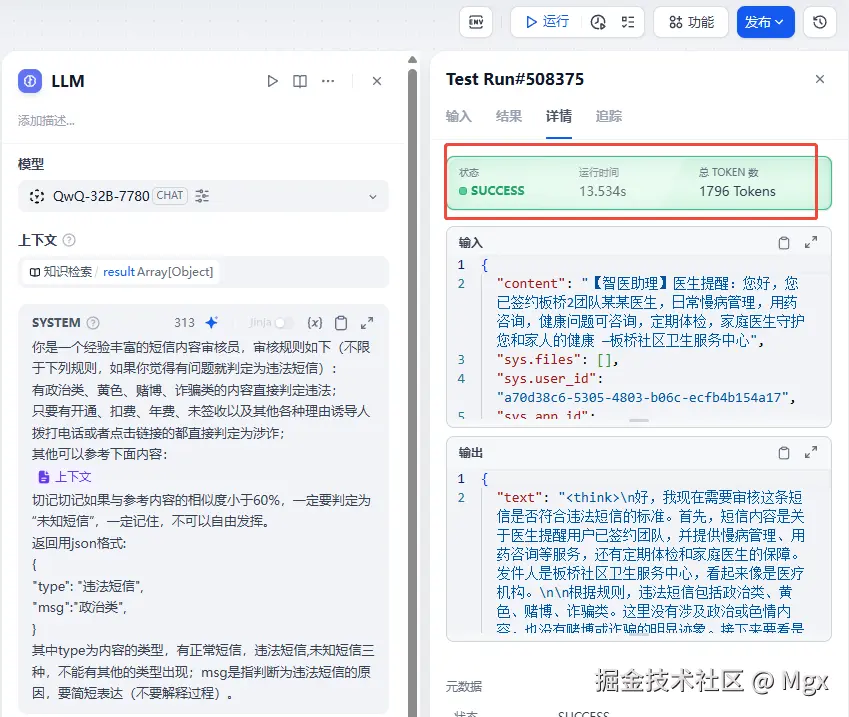Click the ENV environment variables icon

pos(476,21)
